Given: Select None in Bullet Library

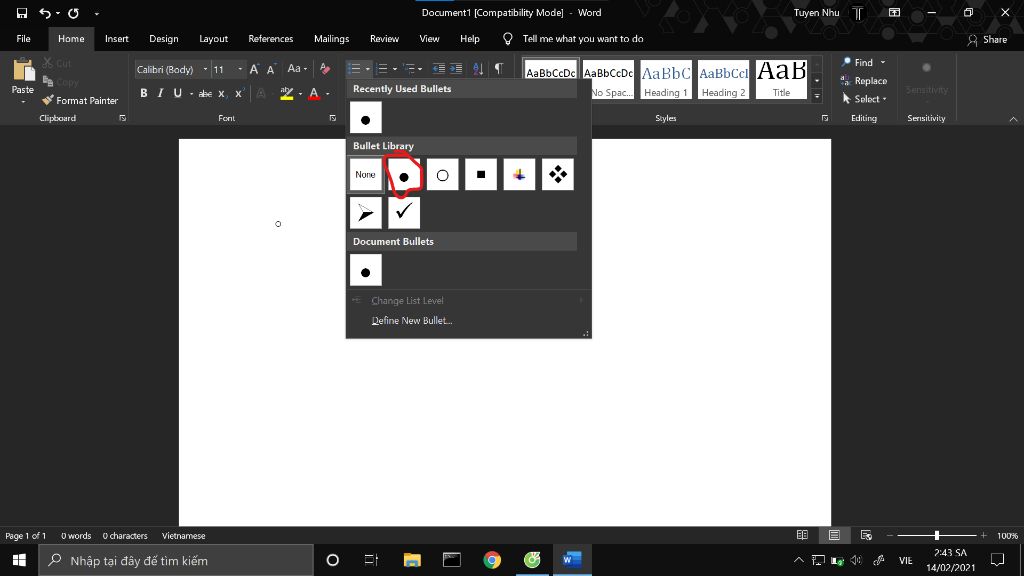Looking at the screenshot, I should point(366,174).
